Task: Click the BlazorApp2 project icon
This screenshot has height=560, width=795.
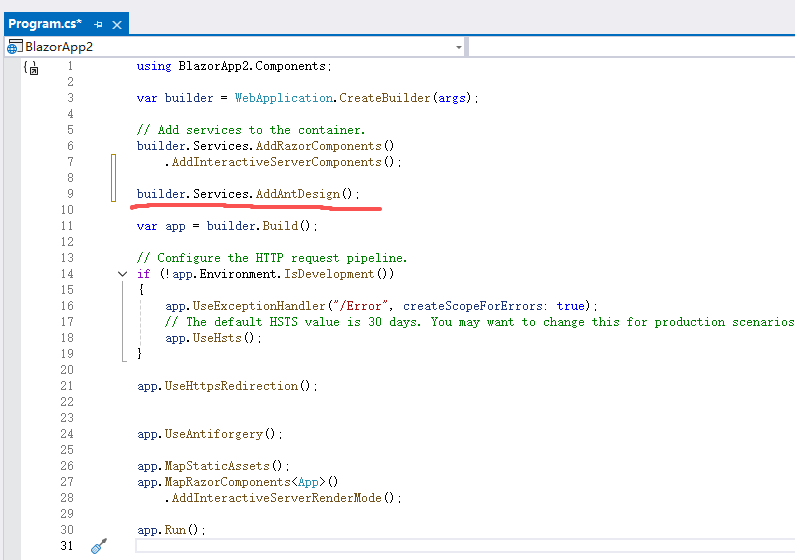Action: click(x=14, y=47)
